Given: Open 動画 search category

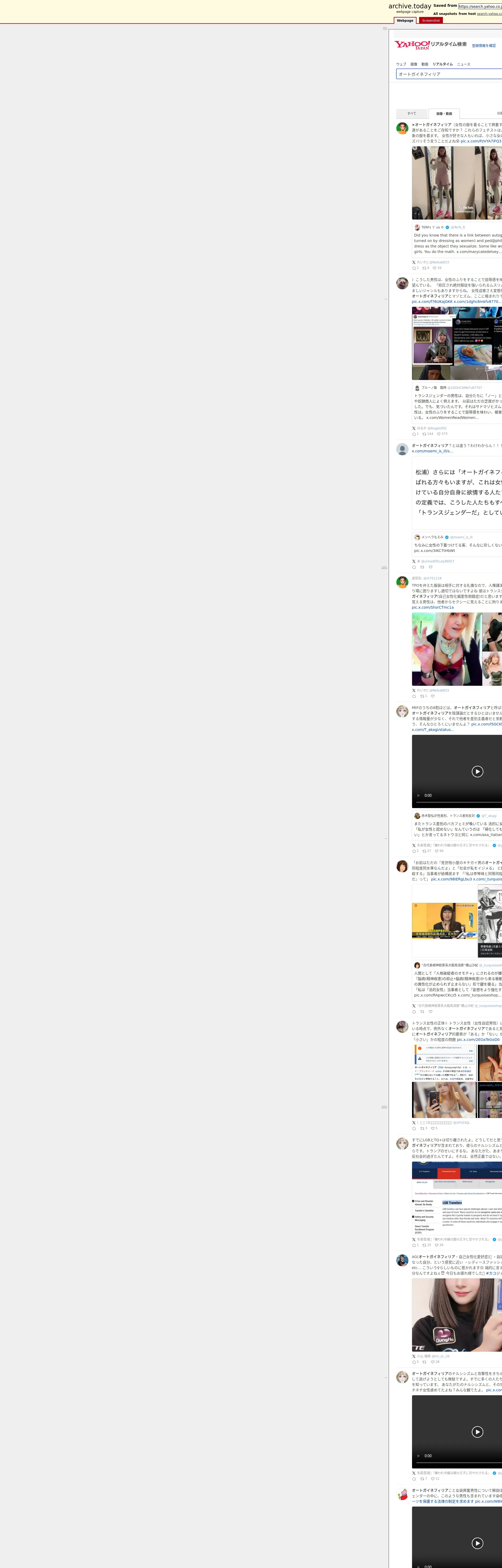Looking at the screenshot, I should tap(425, 64).
